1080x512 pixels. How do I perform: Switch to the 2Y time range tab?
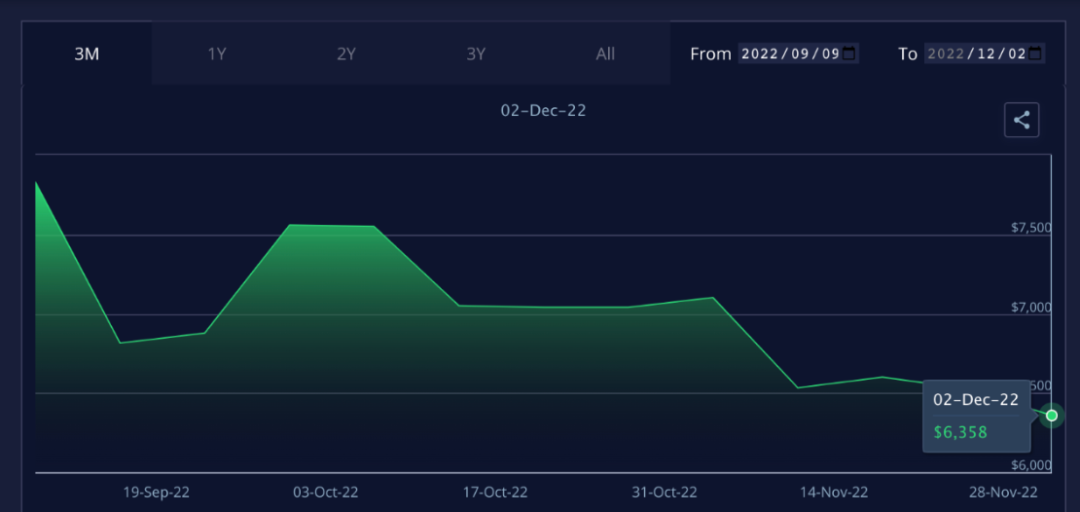pos(346,54)
